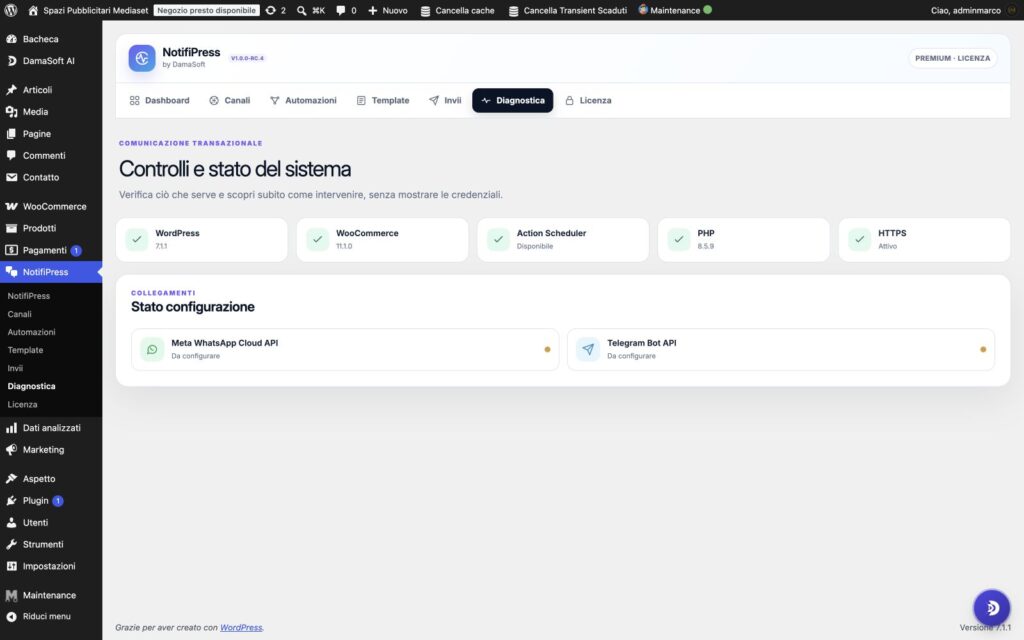
Task: Click the Bacheca dashboard icon in sidebar
Action: click(12, 39)
